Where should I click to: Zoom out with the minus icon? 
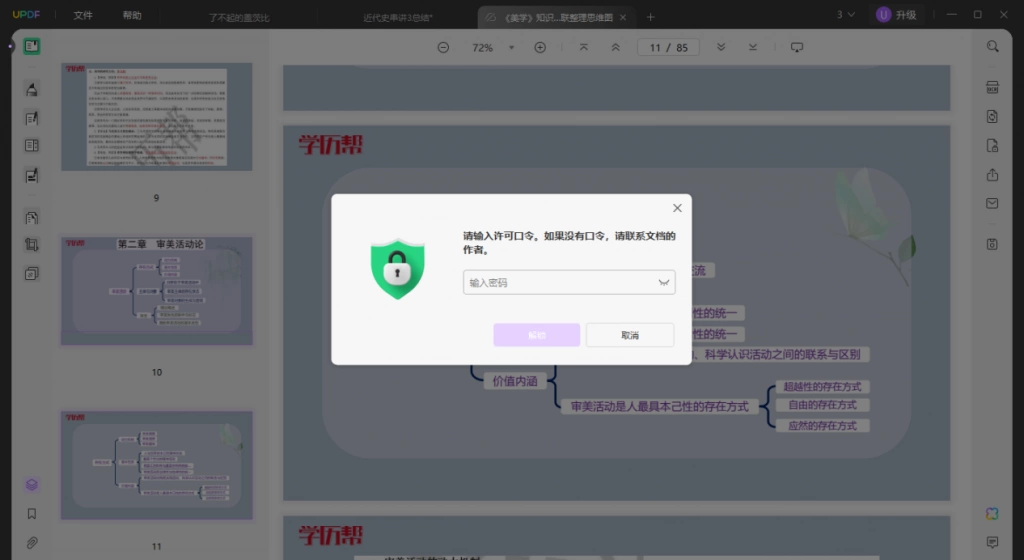[x=443, y=48]
